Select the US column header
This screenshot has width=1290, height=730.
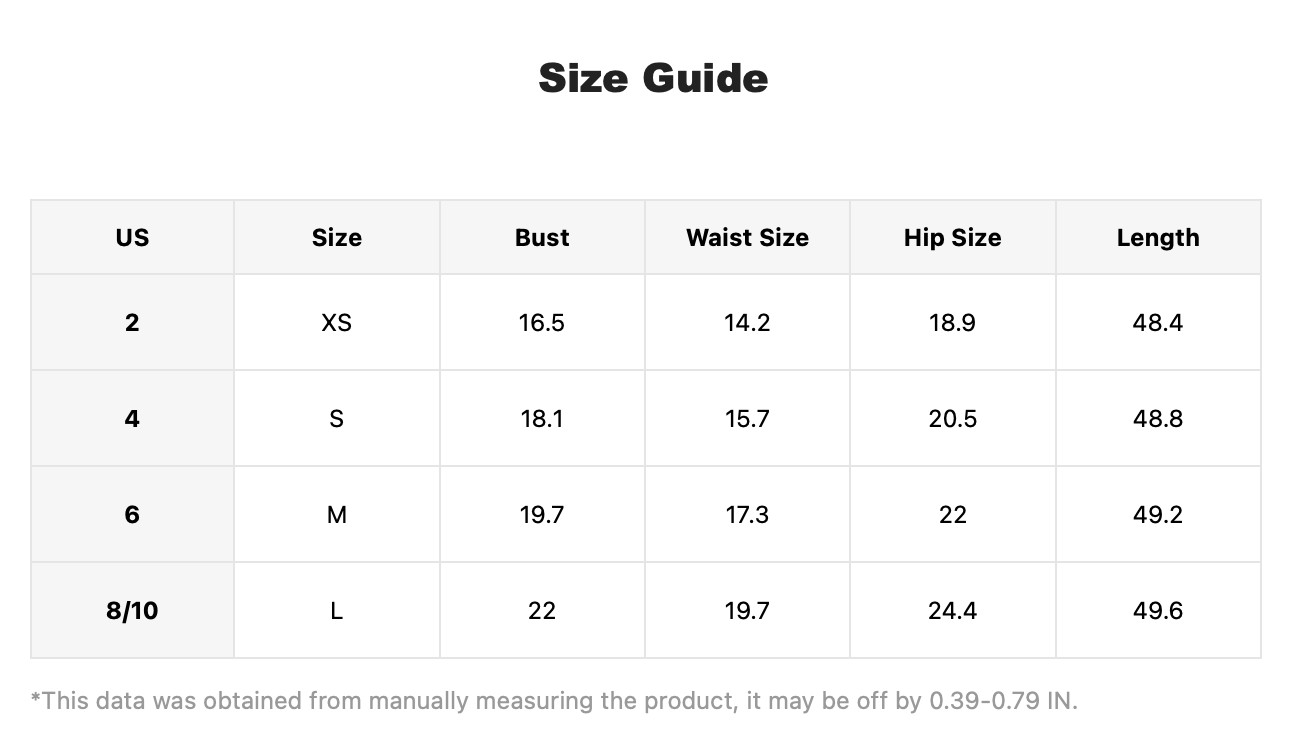[132, 238]
